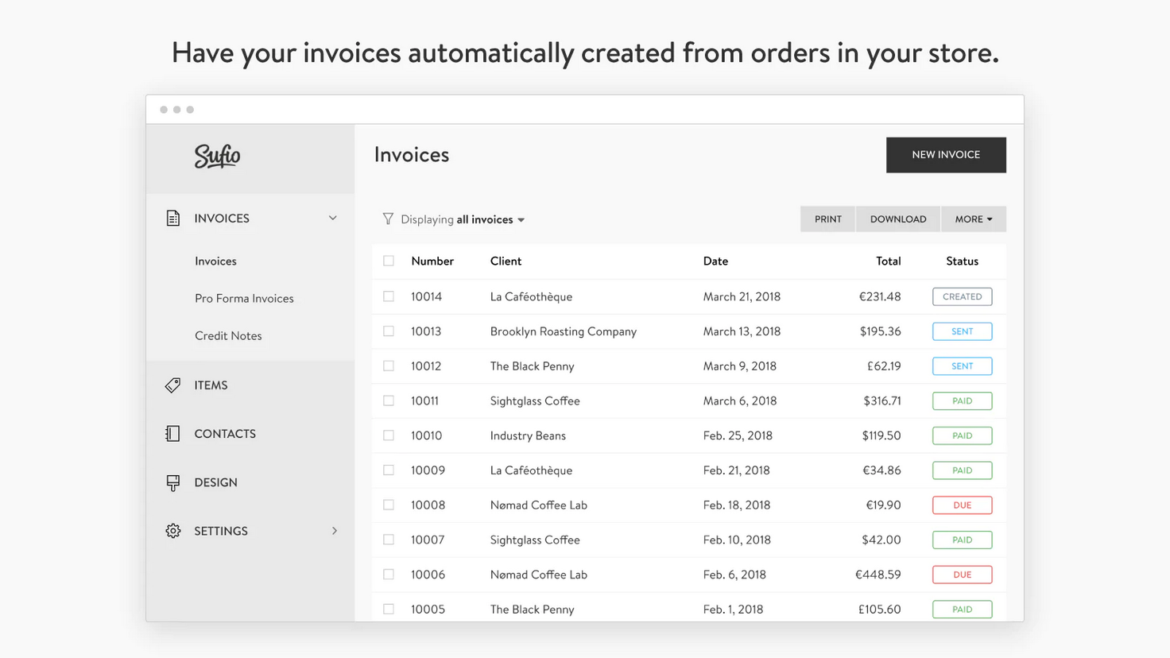Screen dimensions: 1170x658
Task: Click the SENT status badge for invoice 10013
Action: [962, 331]
